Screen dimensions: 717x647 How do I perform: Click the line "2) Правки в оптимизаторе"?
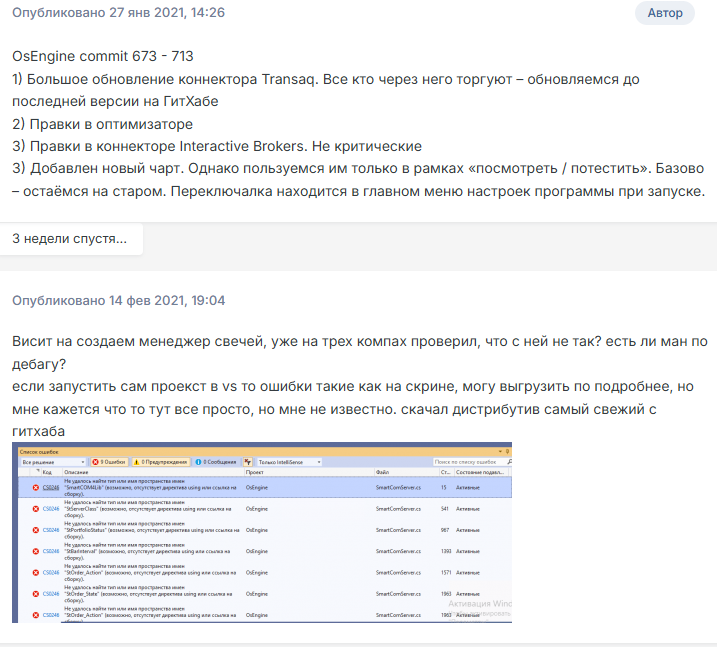pos(102,124)
